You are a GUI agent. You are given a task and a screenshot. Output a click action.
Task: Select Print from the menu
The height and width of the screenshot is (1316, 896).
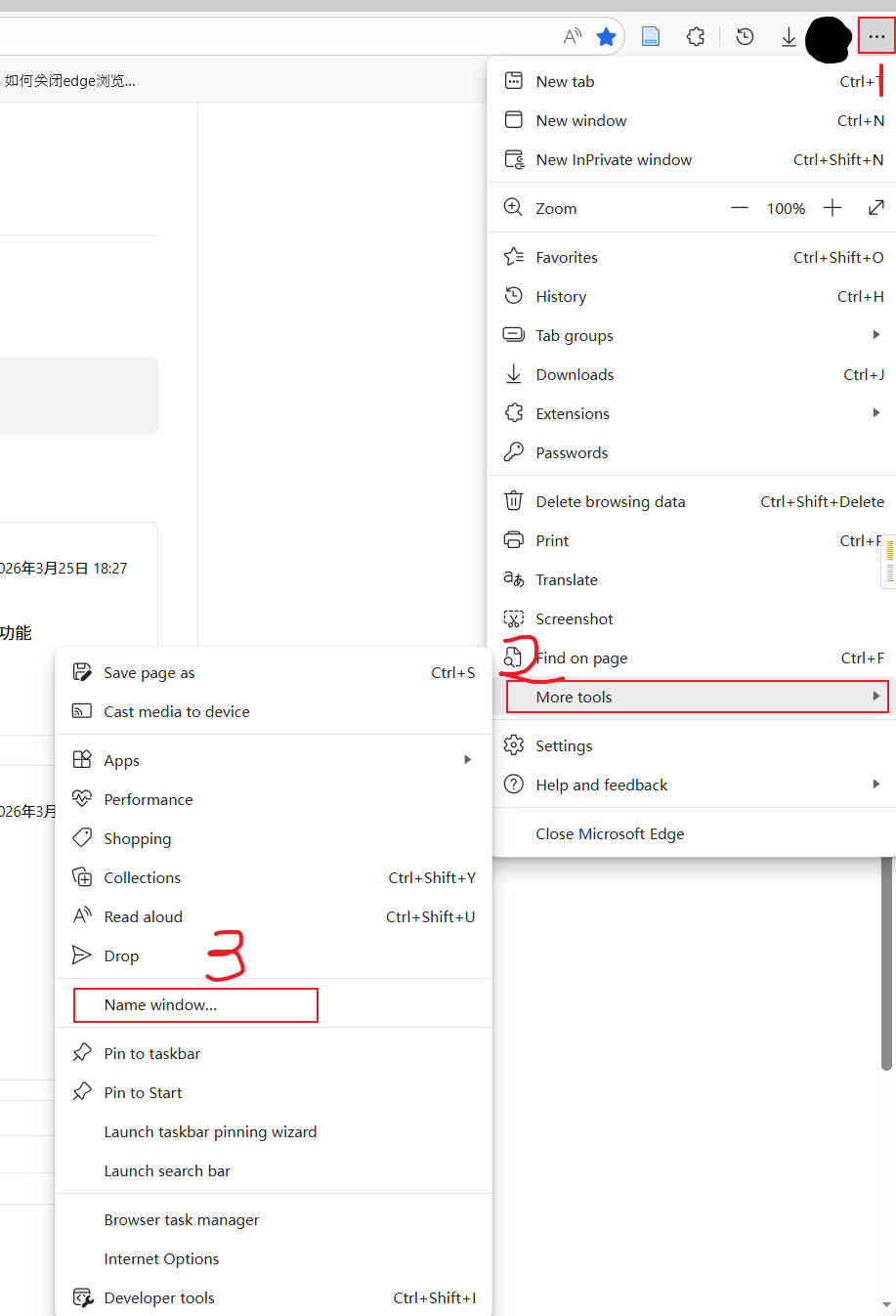click(693, 540)
